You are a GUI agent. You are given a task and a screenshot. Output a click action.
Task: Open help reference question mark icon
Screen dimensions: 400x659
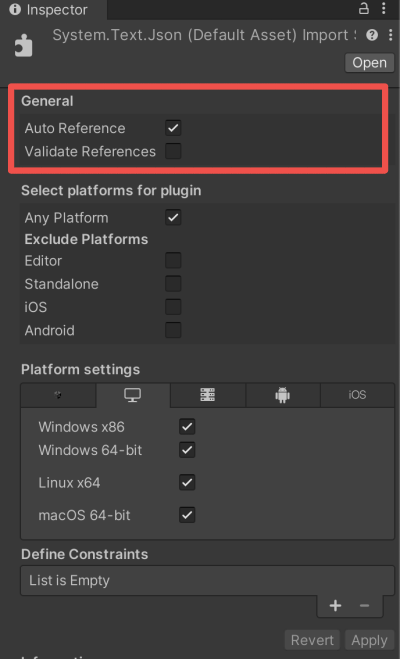372,35
